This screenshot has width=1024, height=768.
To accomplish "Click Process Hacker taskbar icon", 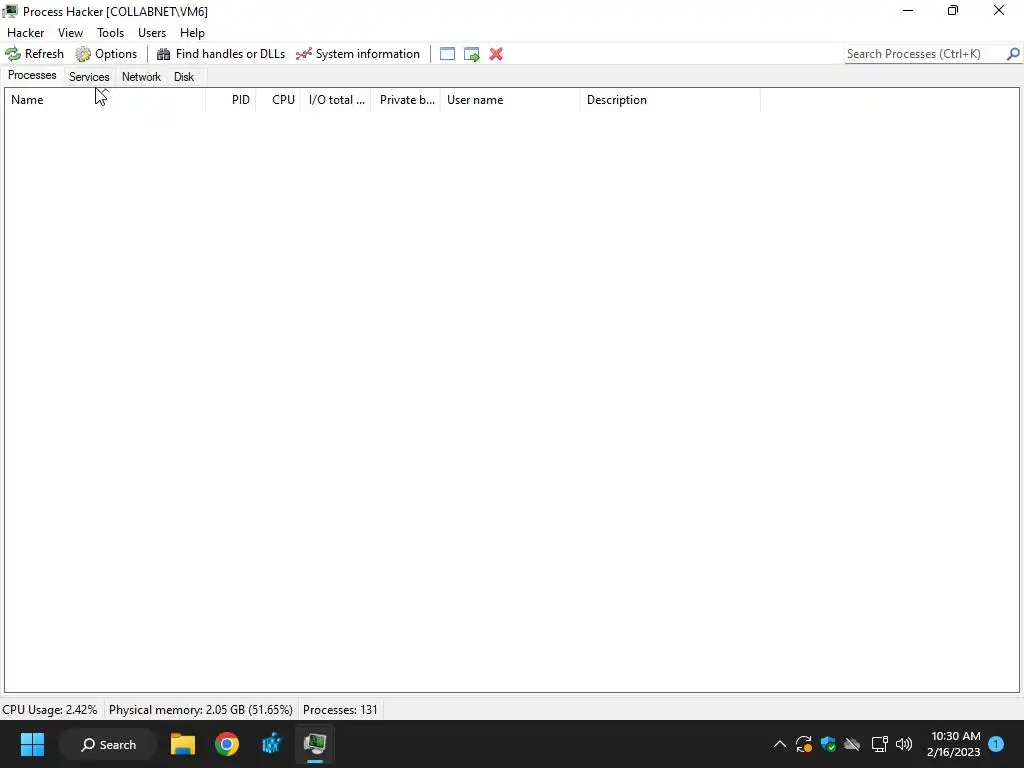I will (315, 744).
